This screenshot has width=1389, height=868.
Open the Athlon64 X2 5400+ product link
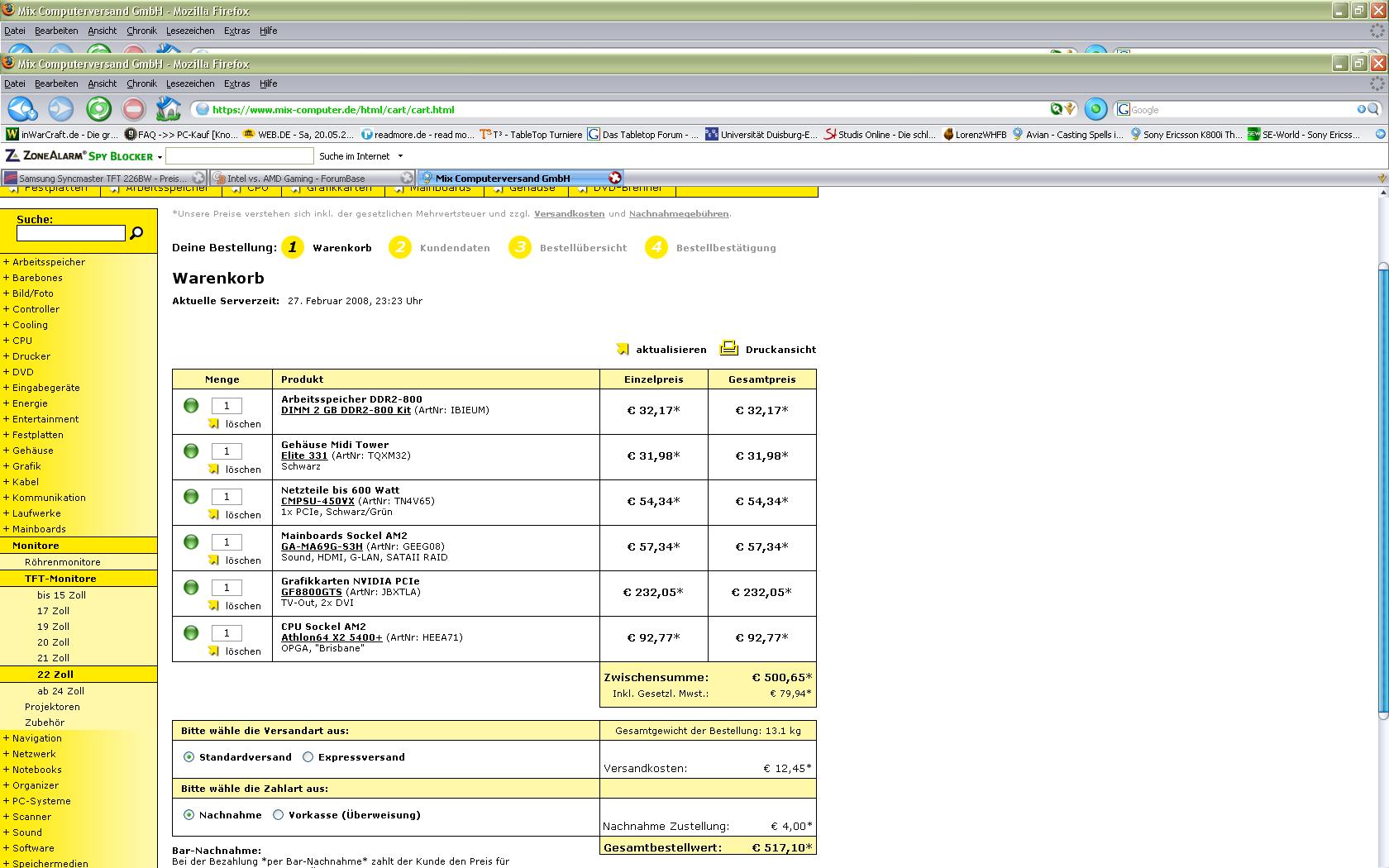(x=332, y=637)
